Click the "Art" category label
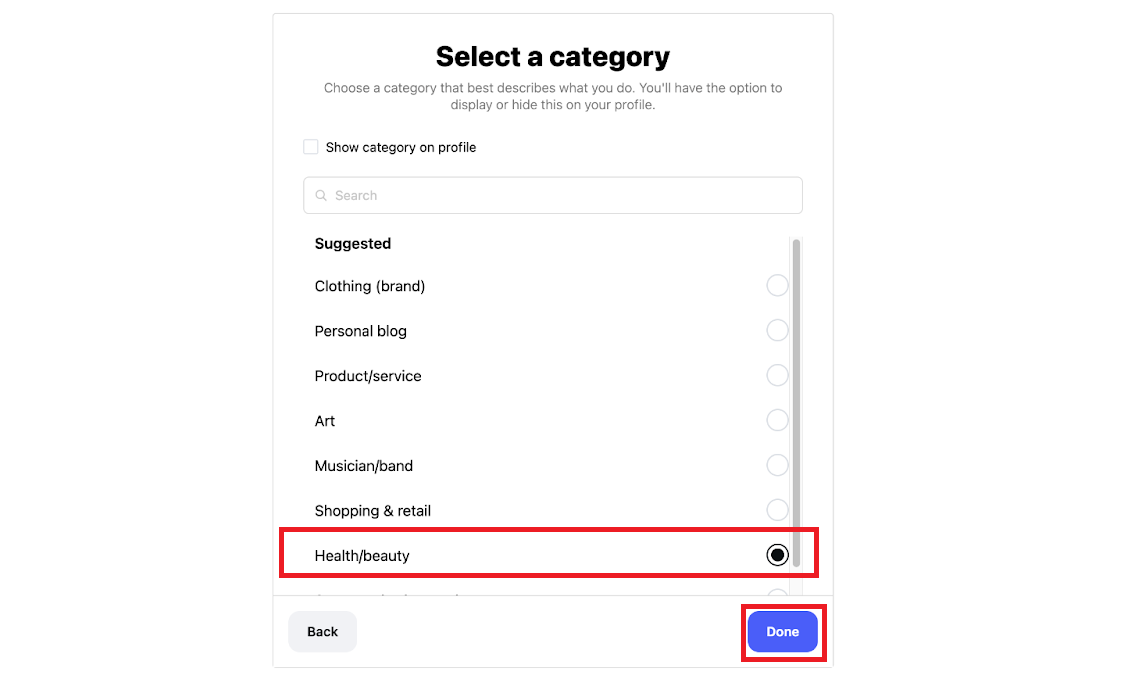1133x692 pixels. pyautogui.click(x=325, y=421)
